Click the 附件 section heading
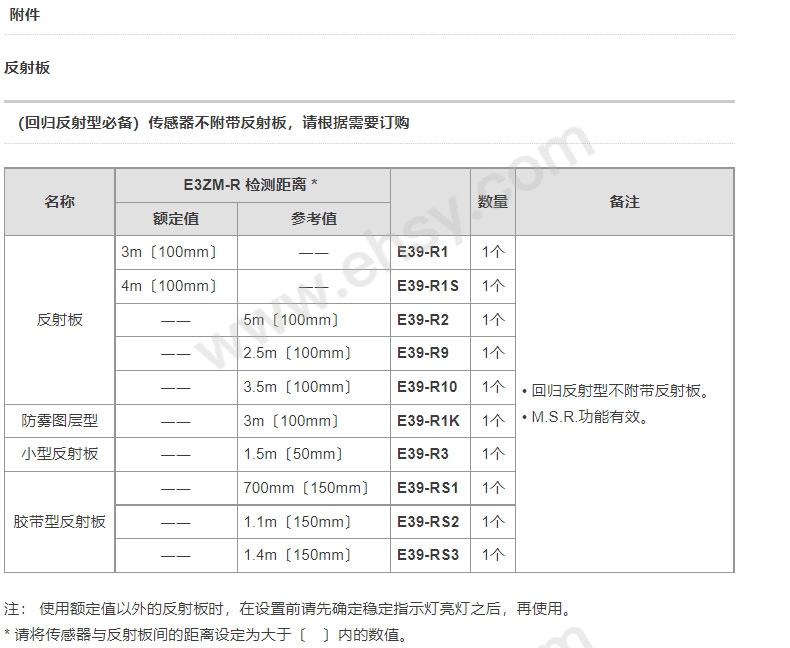 (24, 15)
